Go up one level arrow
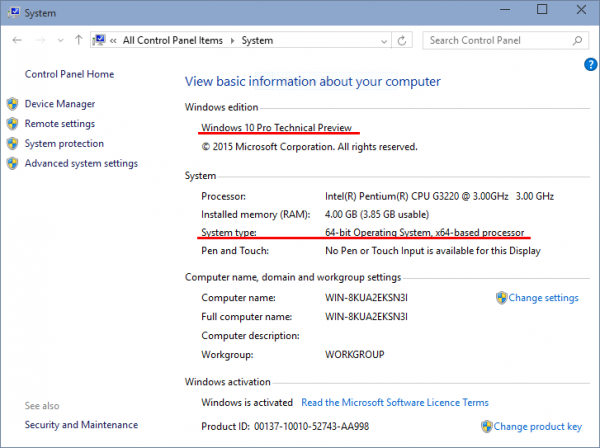The image size is (600, 448). [x=78, y=40]
